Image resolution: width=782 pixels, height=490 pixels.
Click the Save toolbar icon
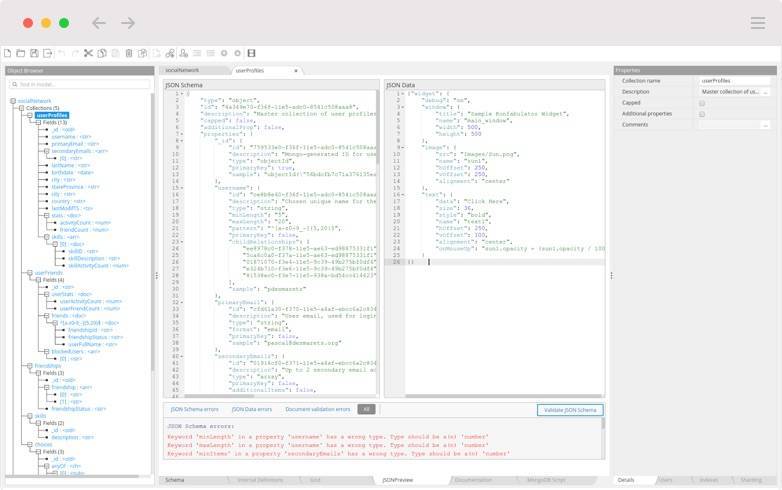click(x=34, y=53)
